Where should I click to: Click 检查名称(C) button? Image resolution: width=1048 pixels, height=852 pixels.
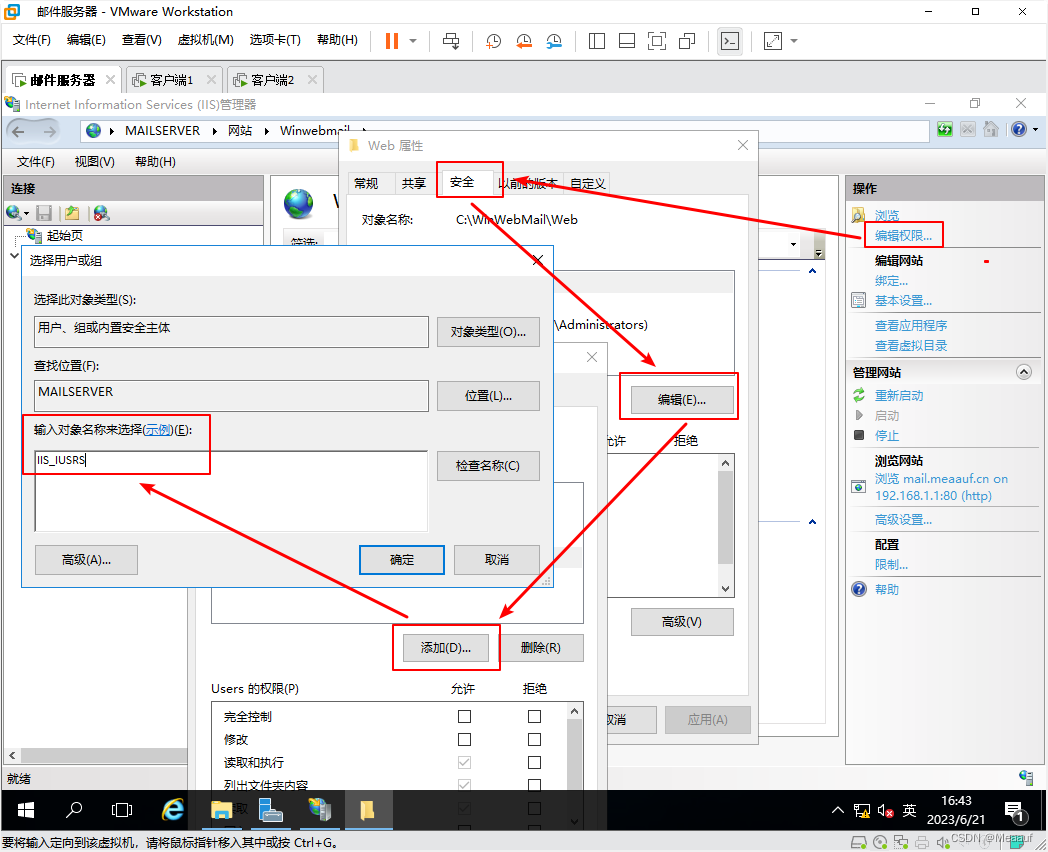488,466
